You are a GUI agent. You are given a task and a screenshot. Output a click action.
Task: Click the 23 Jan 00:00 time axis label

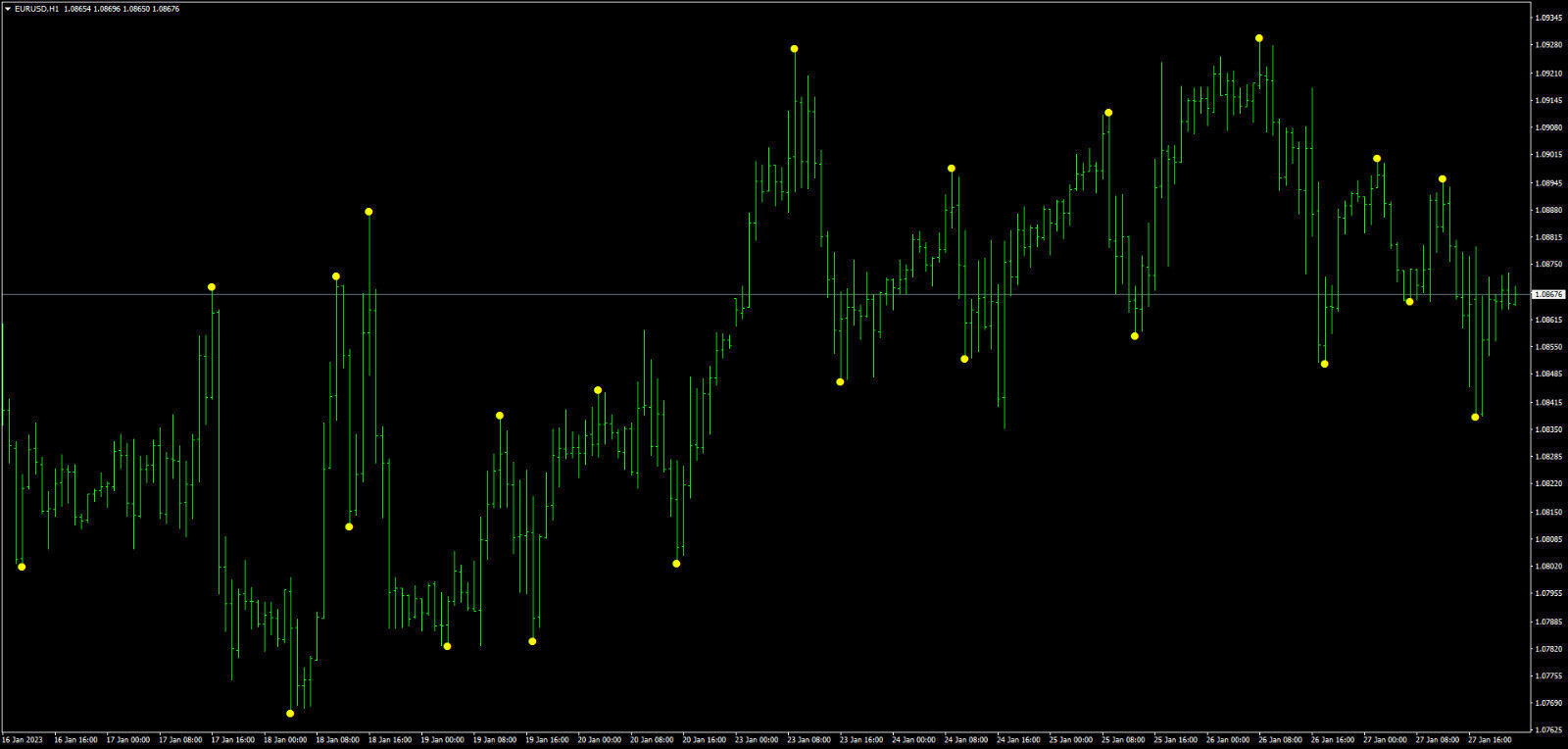[757, 740]
